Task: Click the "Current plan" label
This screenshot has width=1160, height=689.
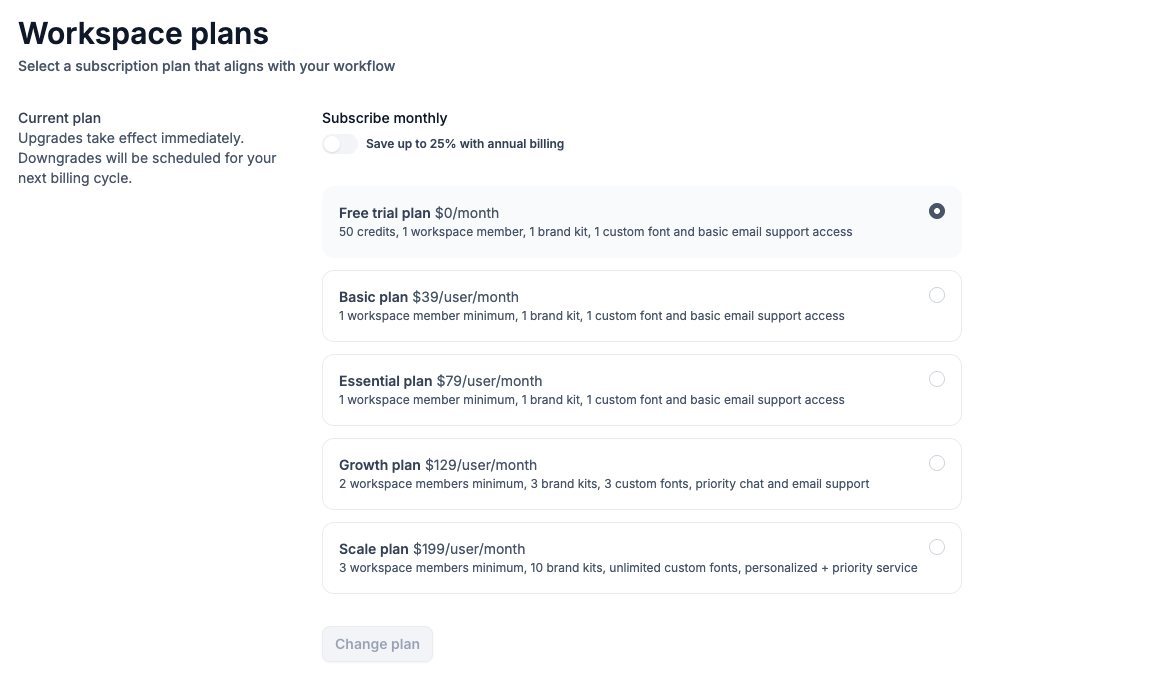Action: pyautogui.click(x=59, y=118)
